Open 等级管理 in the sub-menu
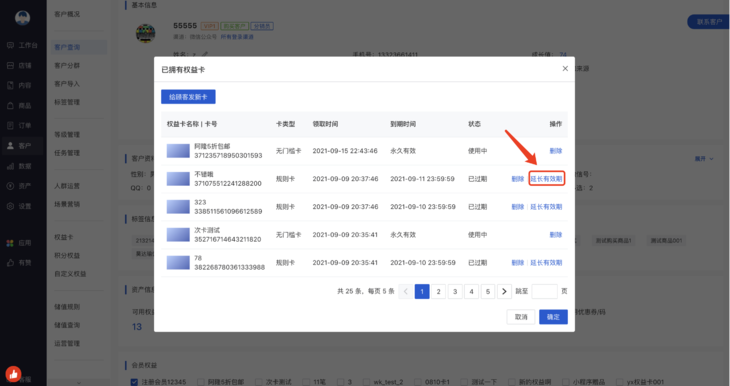730x386 pixels. click(67, 135)
